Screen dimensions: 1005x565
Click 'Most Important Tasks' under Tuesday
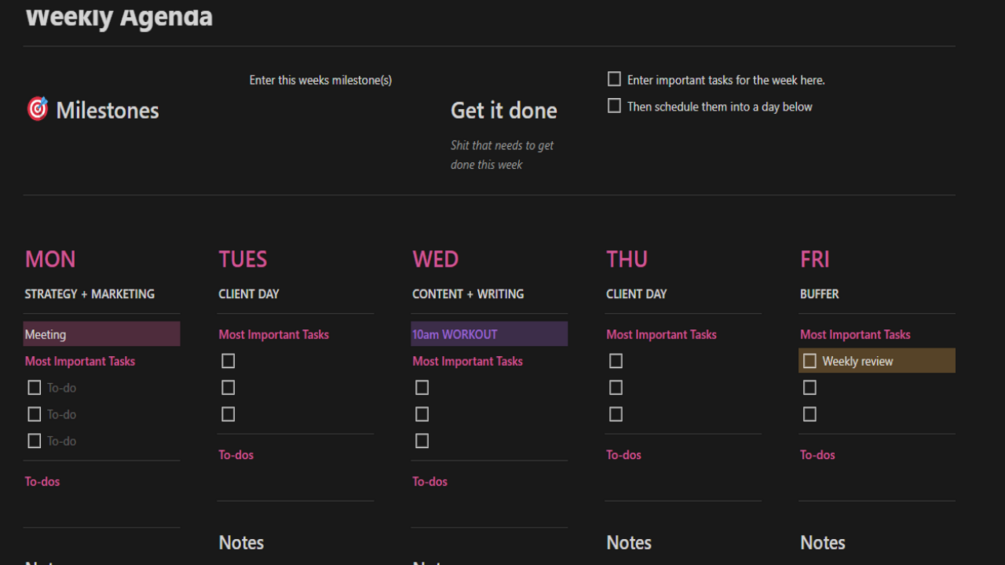pyautogui.click(x=273, y=335)
